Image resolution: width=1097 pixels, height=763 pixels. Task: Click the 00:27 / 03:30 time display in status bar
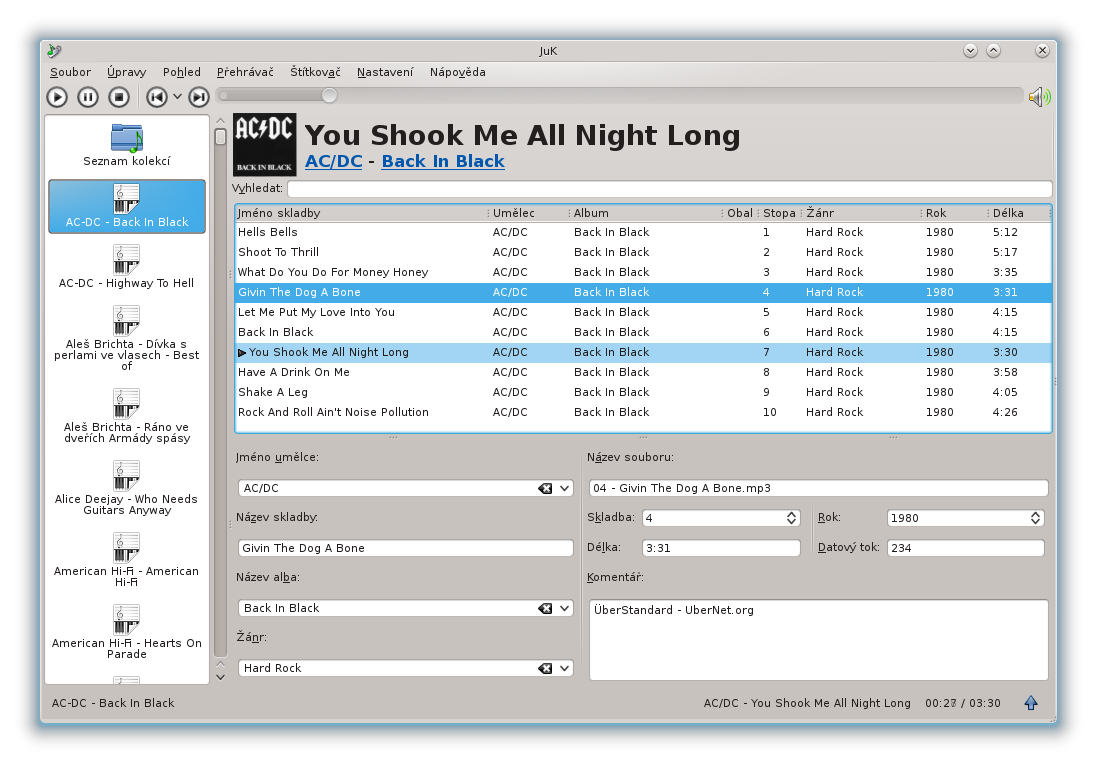963,704
